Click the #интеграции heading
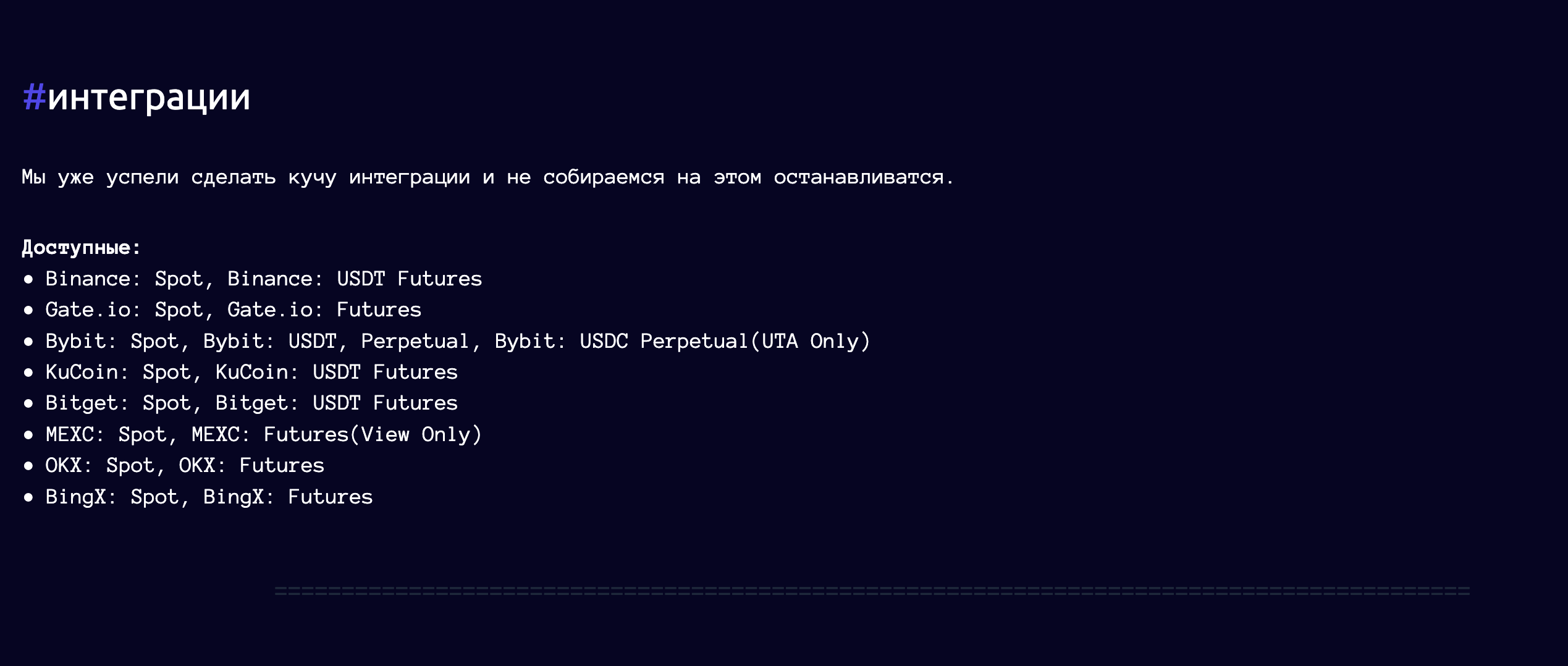The width and height of the screenshot is (1568, 666). (x=137, y=98)
